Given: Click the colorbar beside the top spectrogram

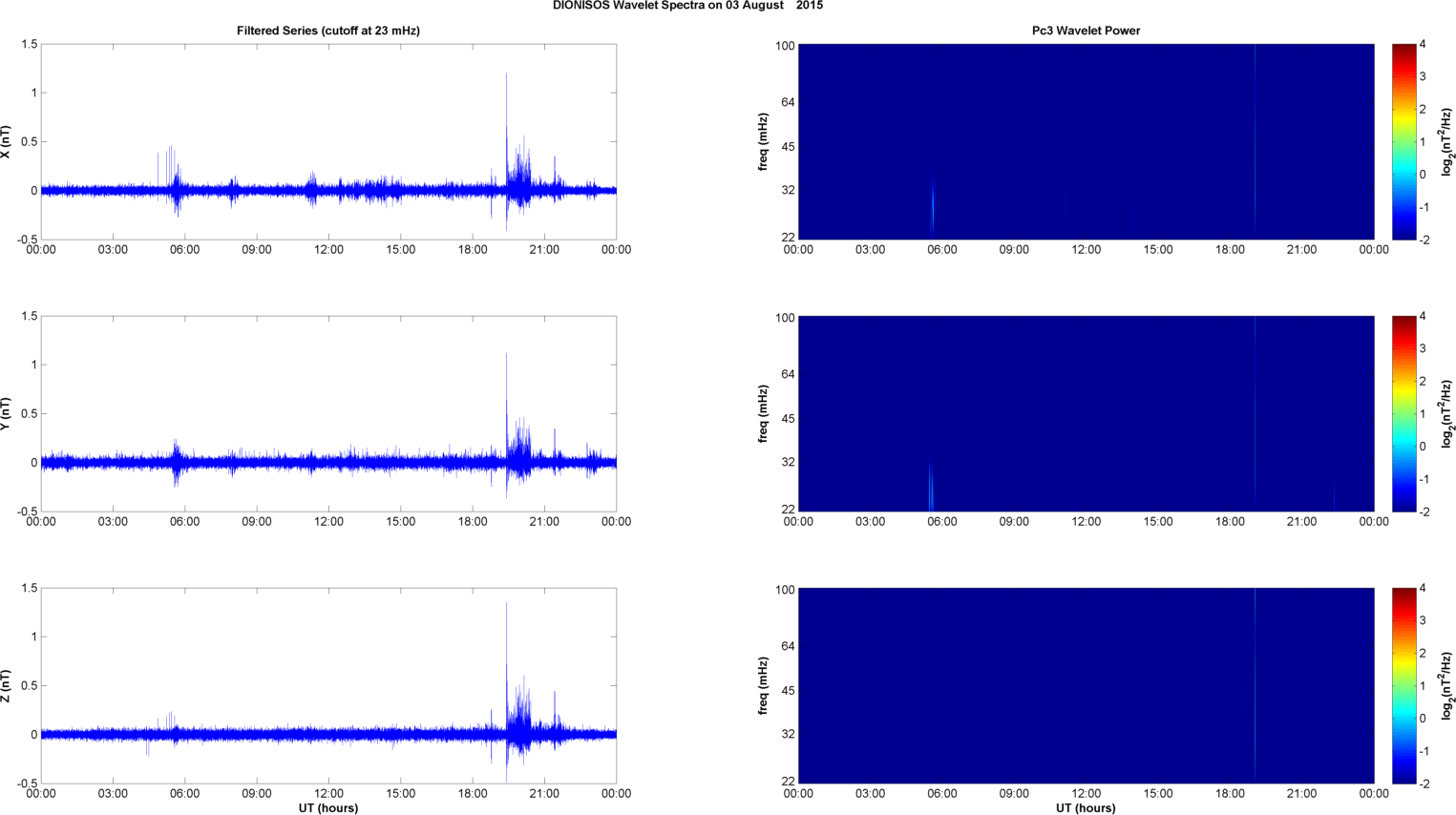Looking at the screenshot, I should [x=1403, y=142].
